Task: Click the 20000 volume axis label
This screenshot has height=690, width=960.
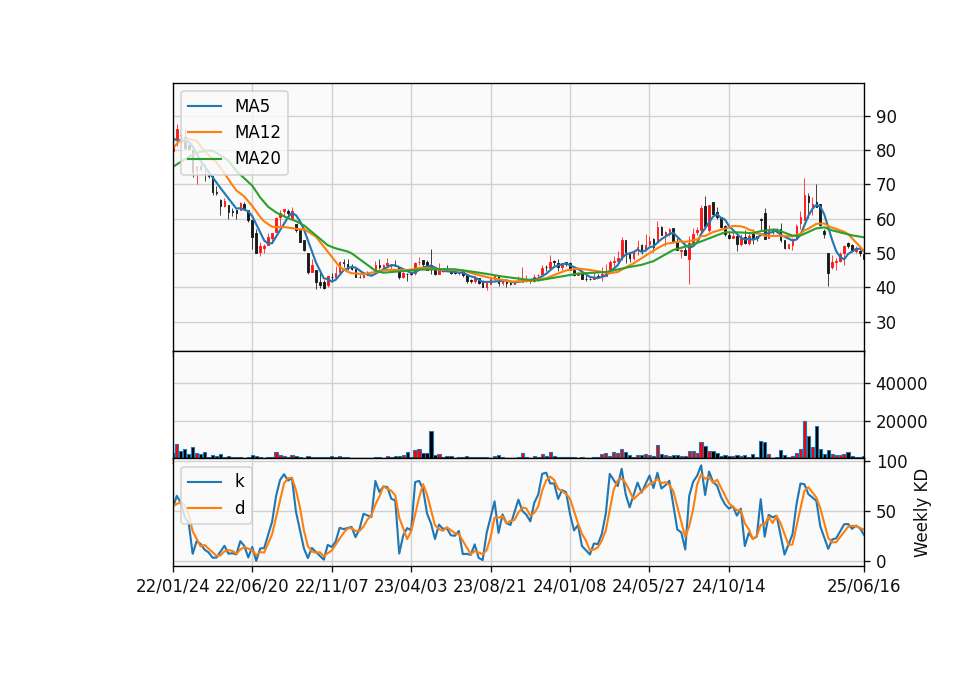Action: coord(901,422)
